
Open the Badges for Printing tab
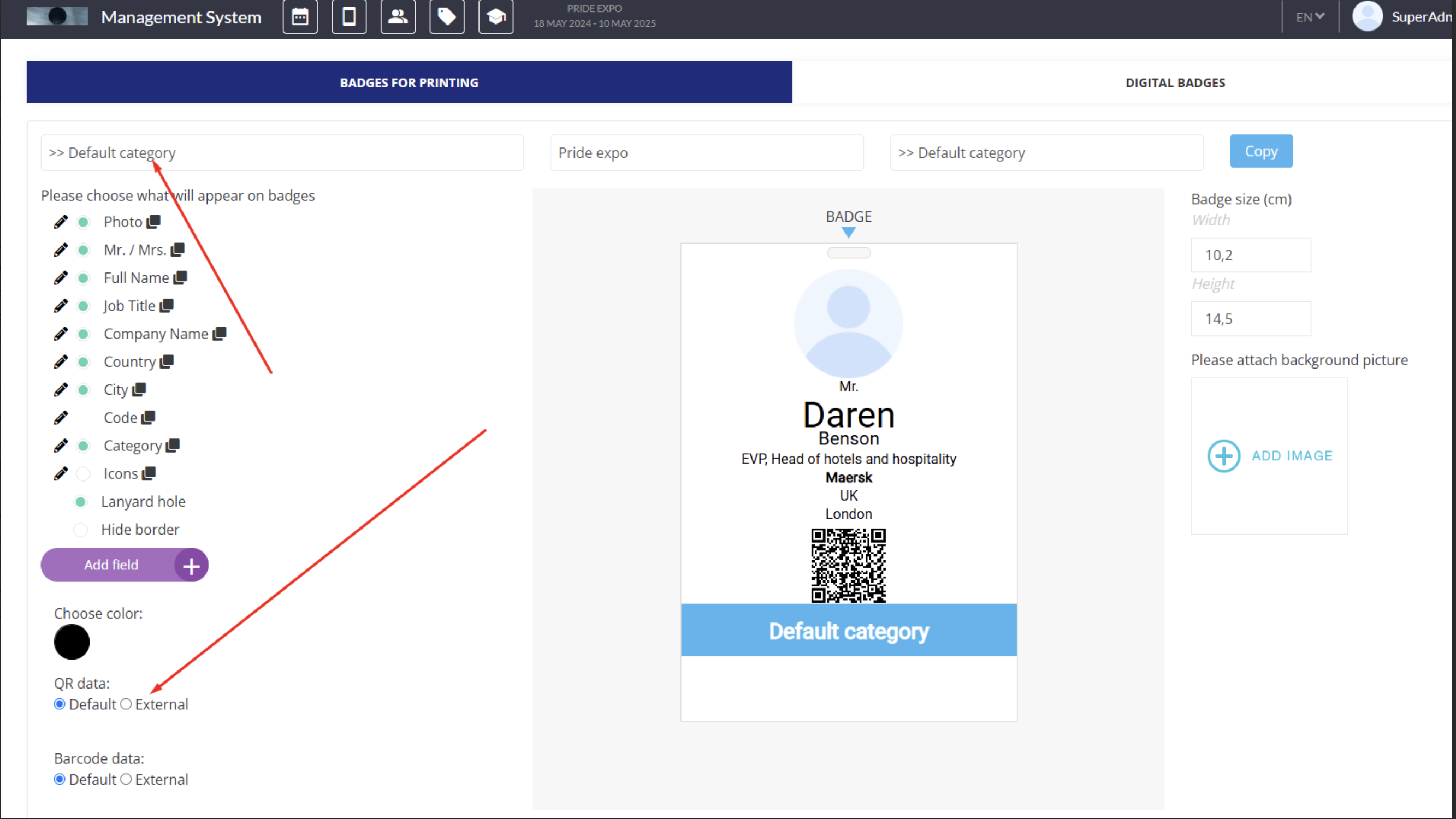coord(409,82)
